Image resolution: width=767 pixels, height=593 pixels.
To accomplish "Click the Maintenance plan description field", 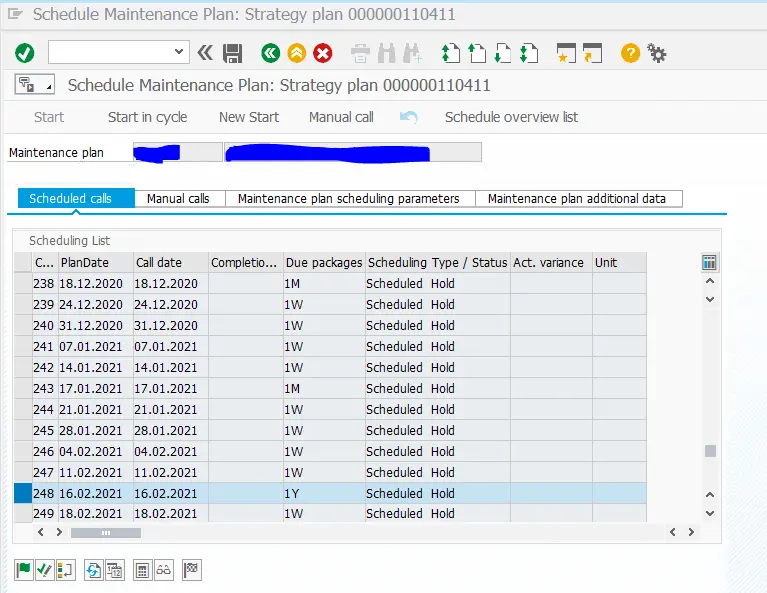I will click(353, 152).
